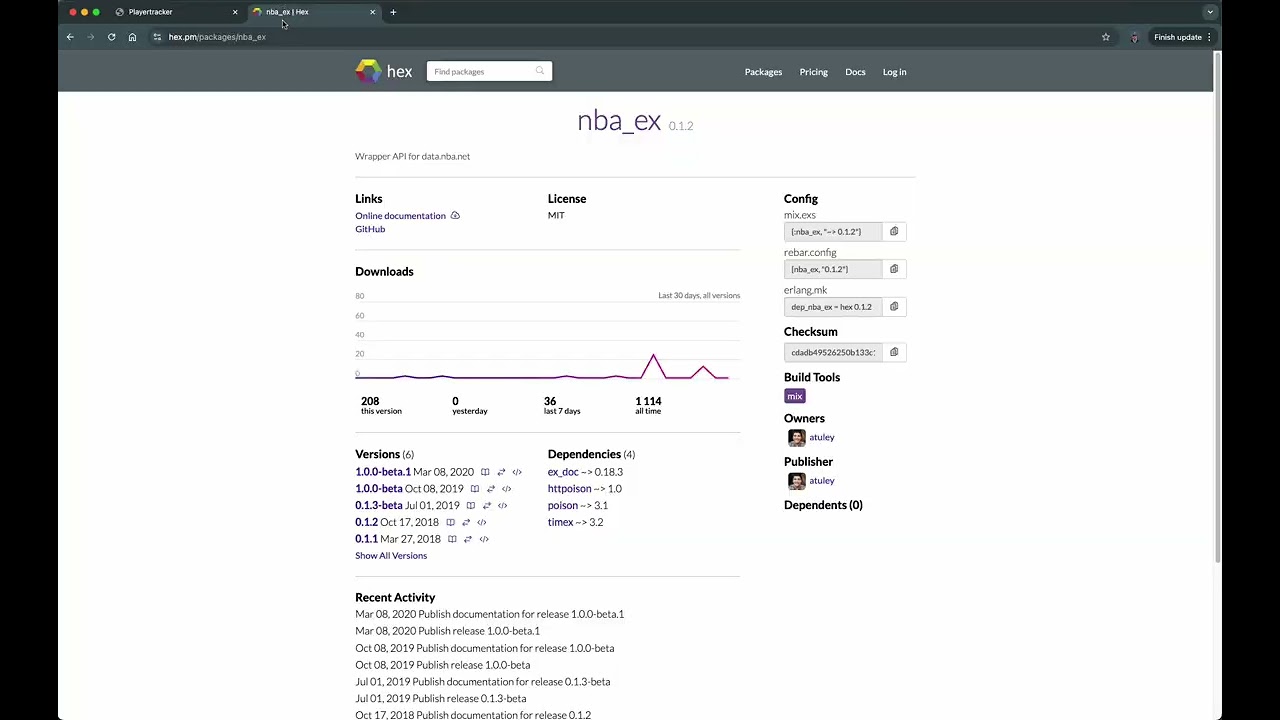
Task: Click site info icon in address bar
Action: [x=157, y=37]
